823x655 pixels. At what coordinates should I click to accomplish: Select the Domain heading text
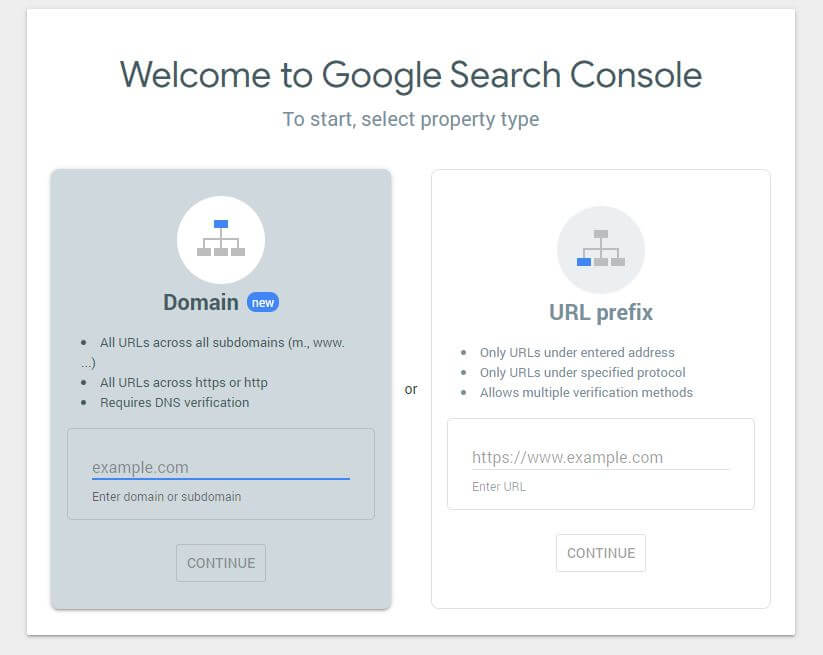[201, 302]
